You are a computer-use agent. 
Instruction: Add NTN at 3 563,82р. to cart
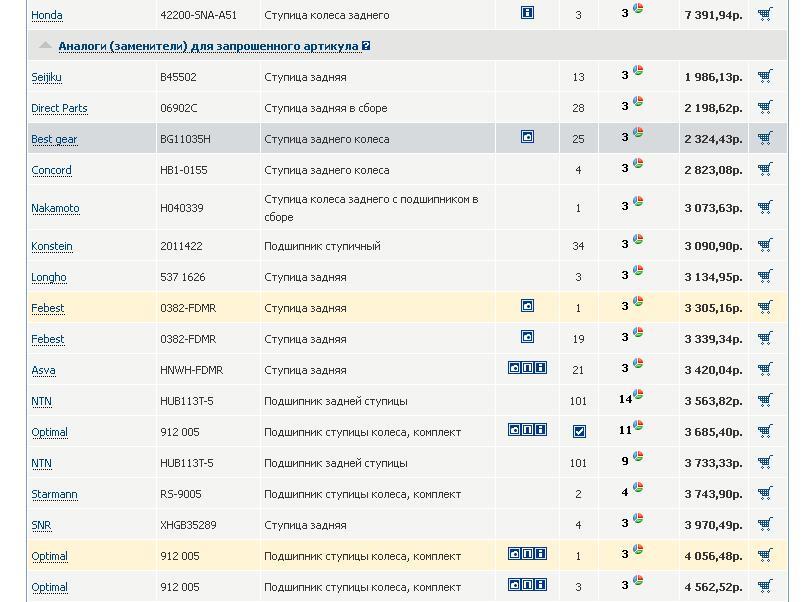[x=765, y=400]
